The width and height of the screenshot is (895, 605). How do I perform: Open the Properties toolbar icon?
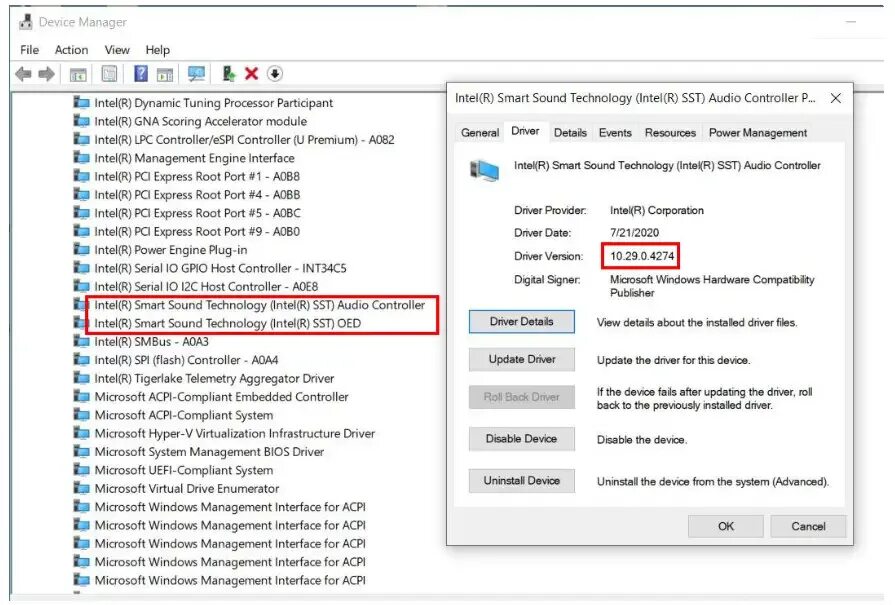coord(109,74)
